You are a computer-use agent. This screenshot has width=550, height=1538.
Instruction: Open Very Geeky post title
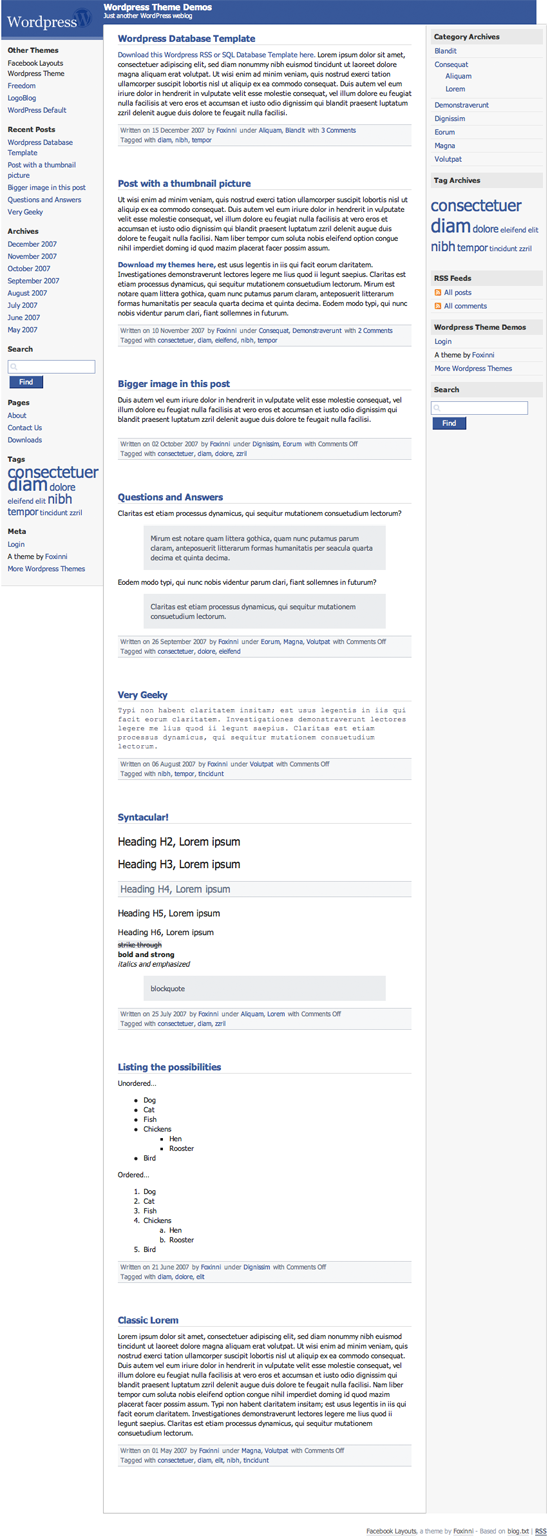pos(142,695)
